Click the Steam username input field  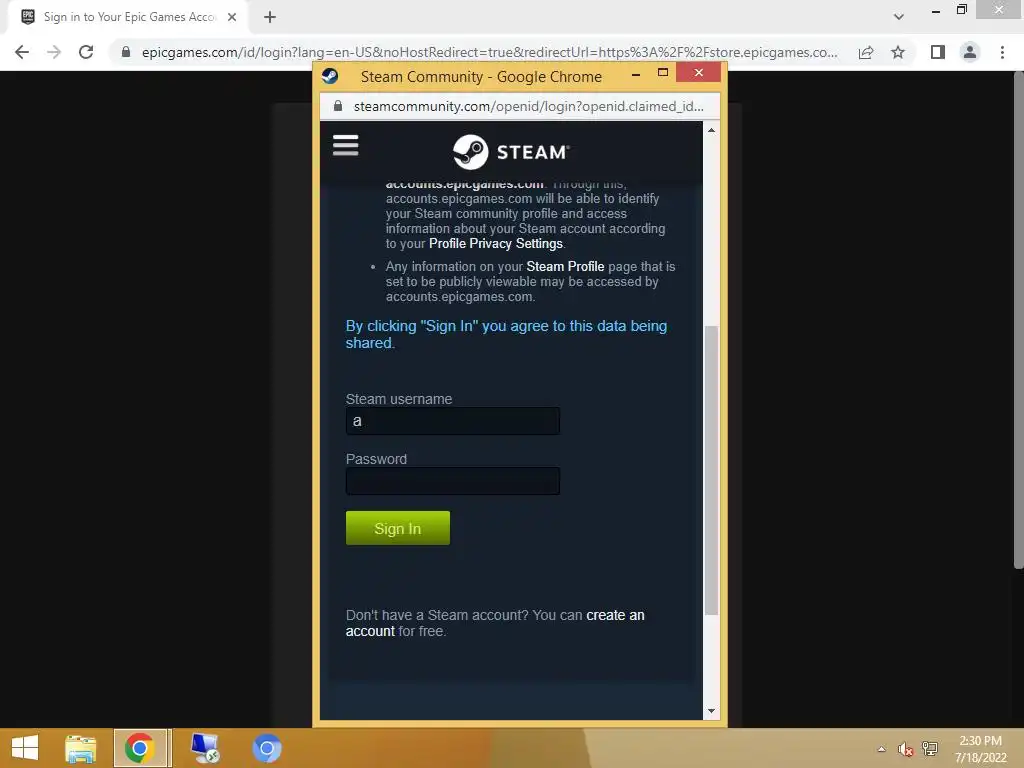pyautogui.click(x=453, y=421)
